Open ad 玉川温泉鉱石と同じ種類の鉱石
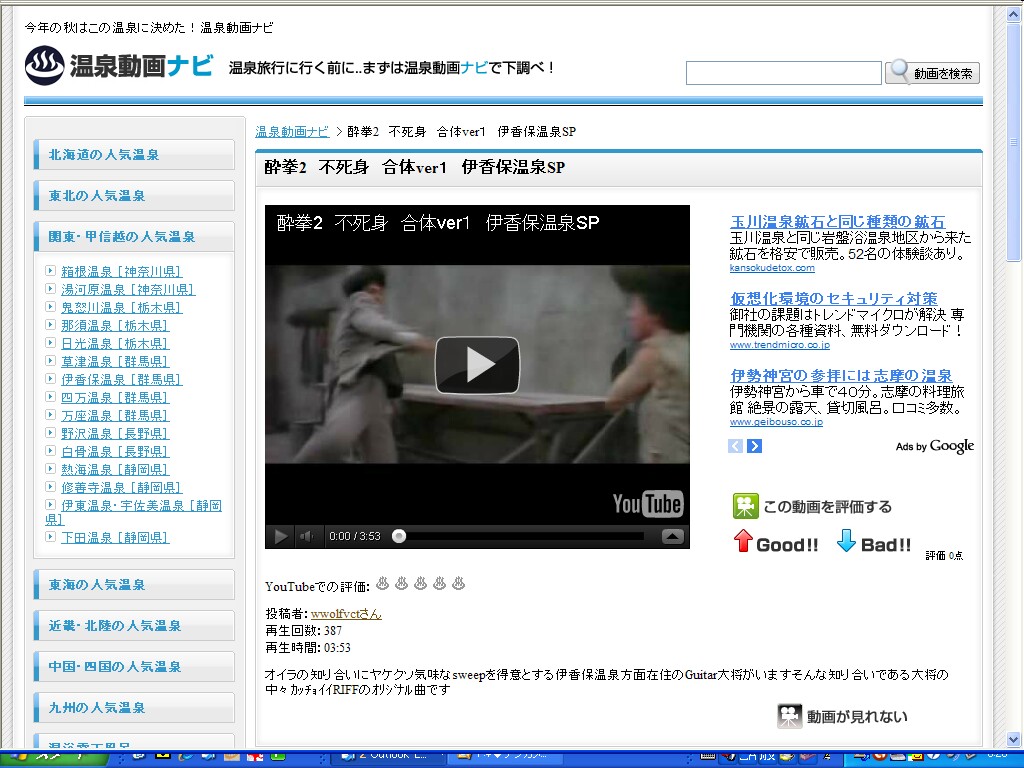 point(837,222)
